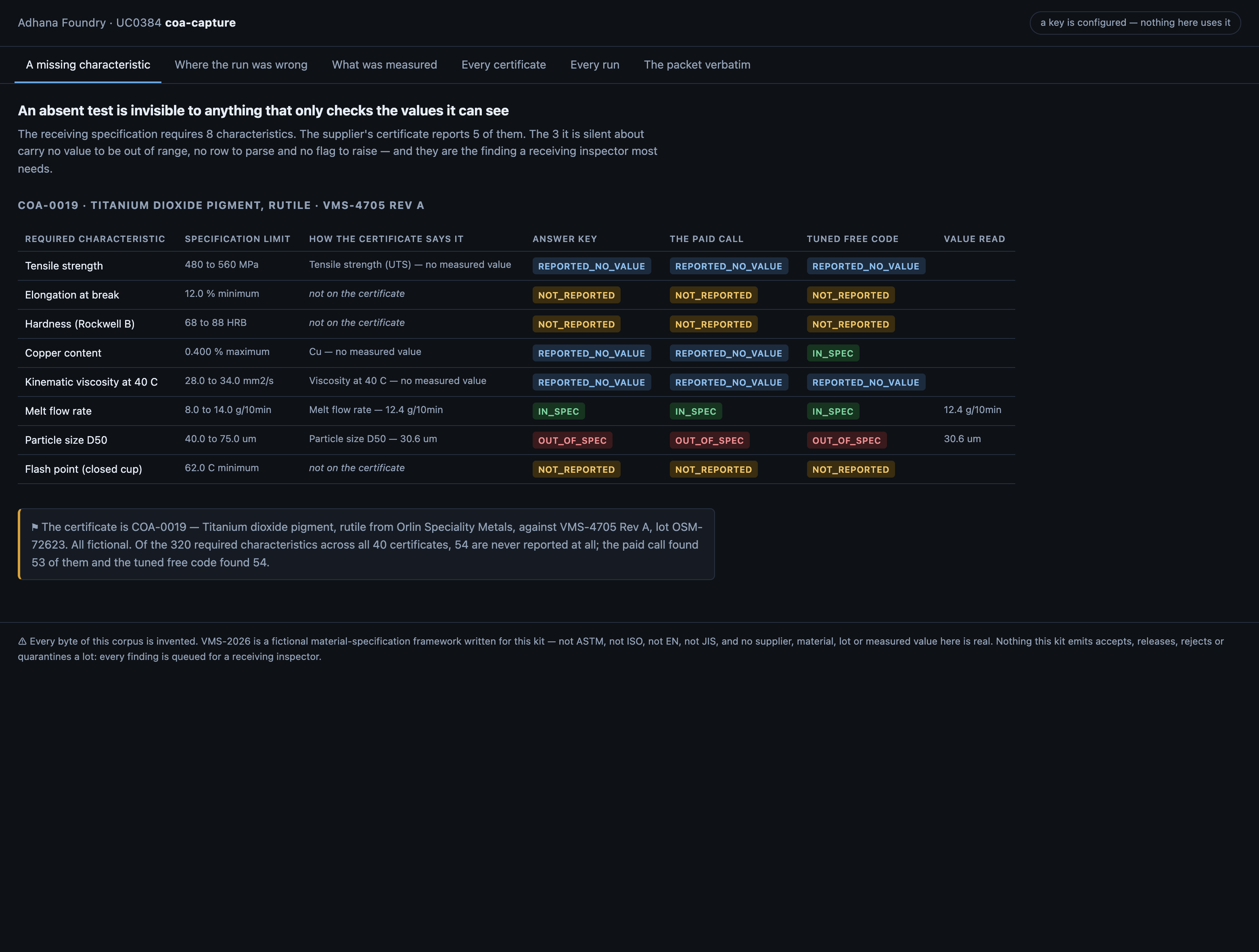Click Paid Call REPORTED_NO_VALUE badge for Kinematic viscosity
This screenshot has width=1259, height=952.
point(728,382)
